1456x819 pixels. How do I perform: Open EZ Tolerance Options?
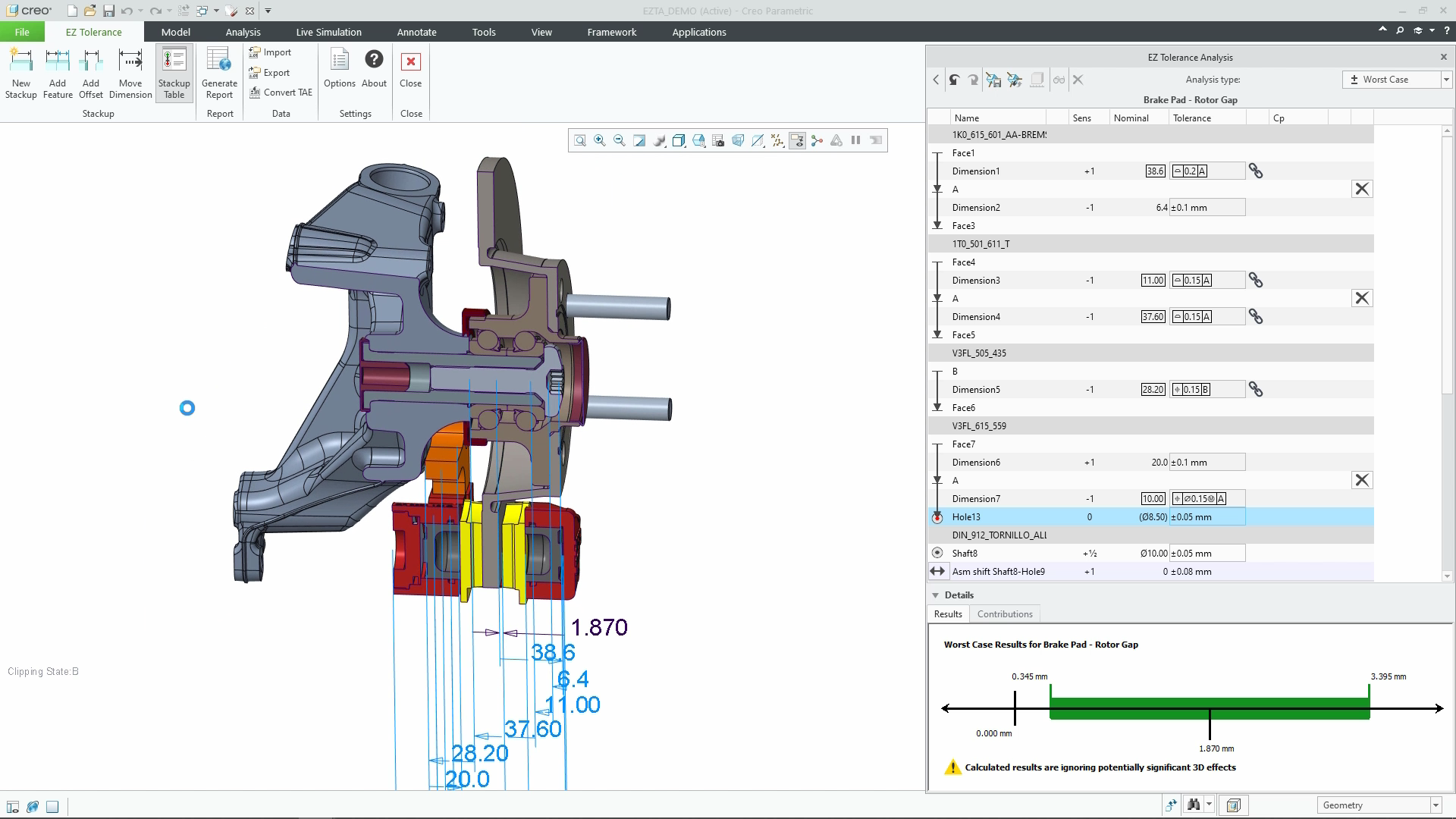pyautogui.click(x=340, y=69)
